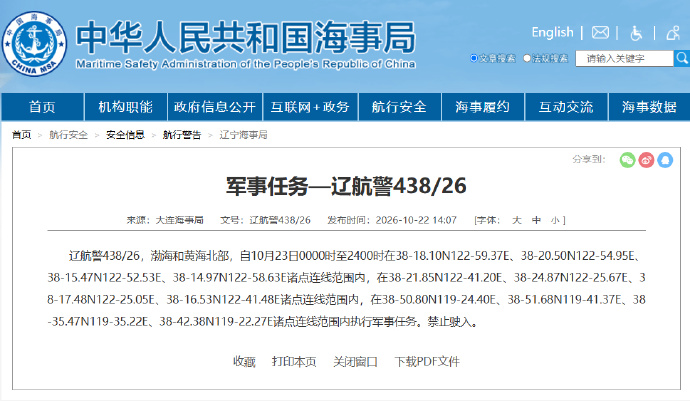Open the accessibility wheelchair icon
This screenshot has width=690, height=401.
[636, 33]
